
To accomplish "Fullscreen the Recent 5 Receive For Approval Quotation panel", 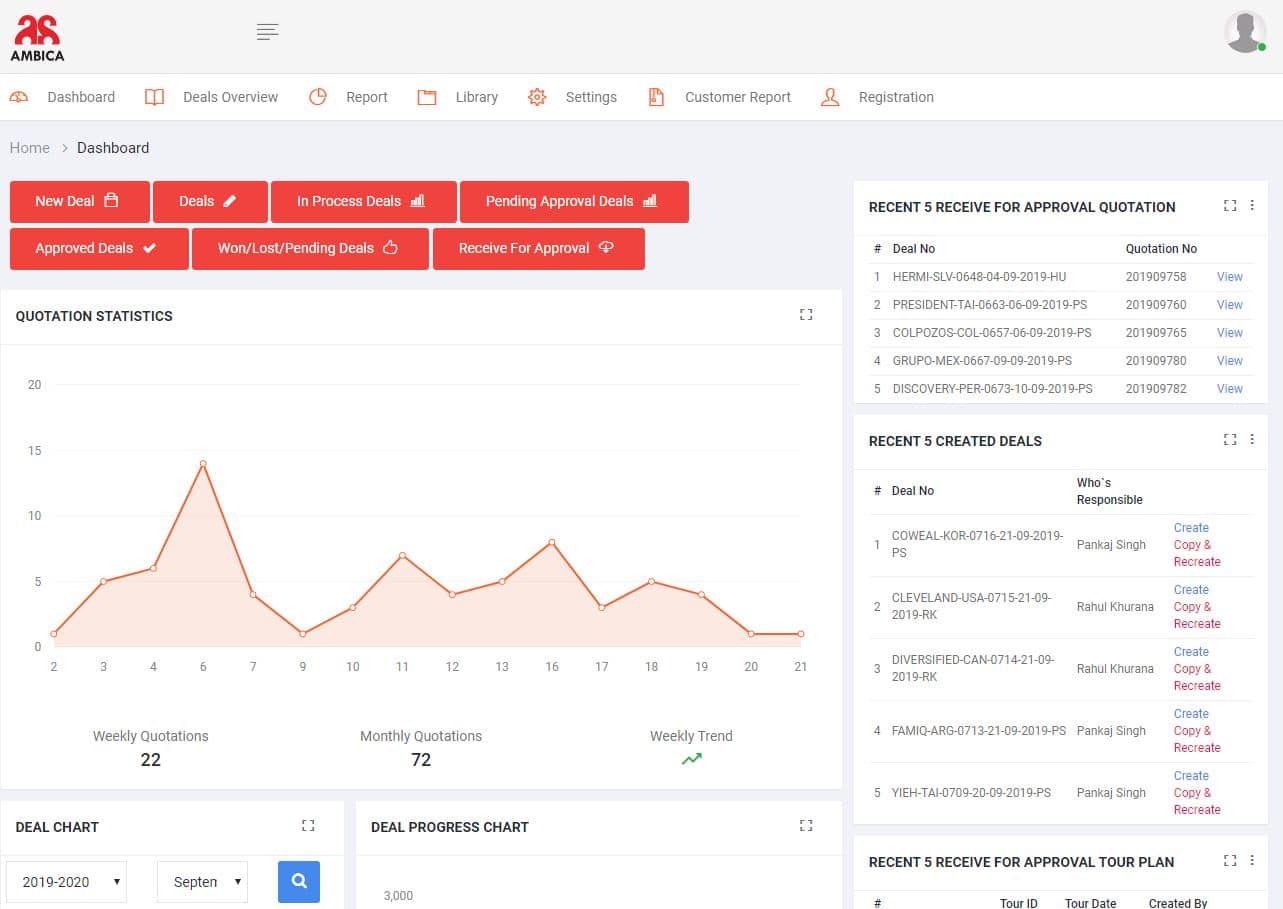I will (x=1230, y=206).
